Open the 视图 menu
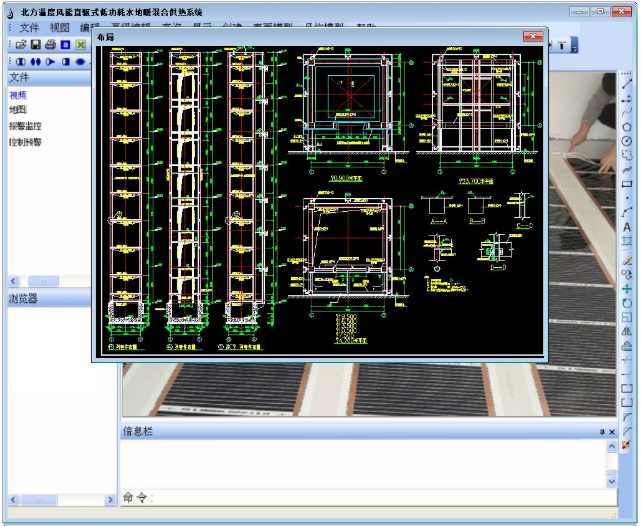This screenshot has width=641, height=526. click(x=61, y=28)
